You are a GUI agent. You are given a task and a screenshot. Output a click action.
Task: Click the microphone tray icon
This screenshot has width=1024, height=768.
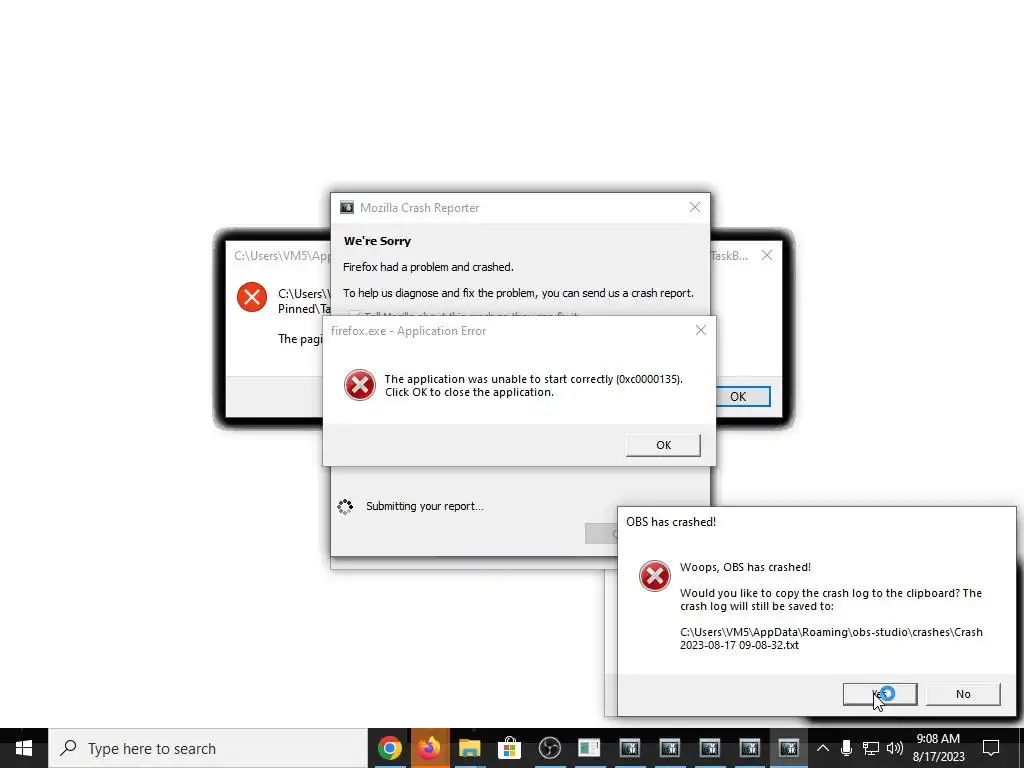[846, 748]
